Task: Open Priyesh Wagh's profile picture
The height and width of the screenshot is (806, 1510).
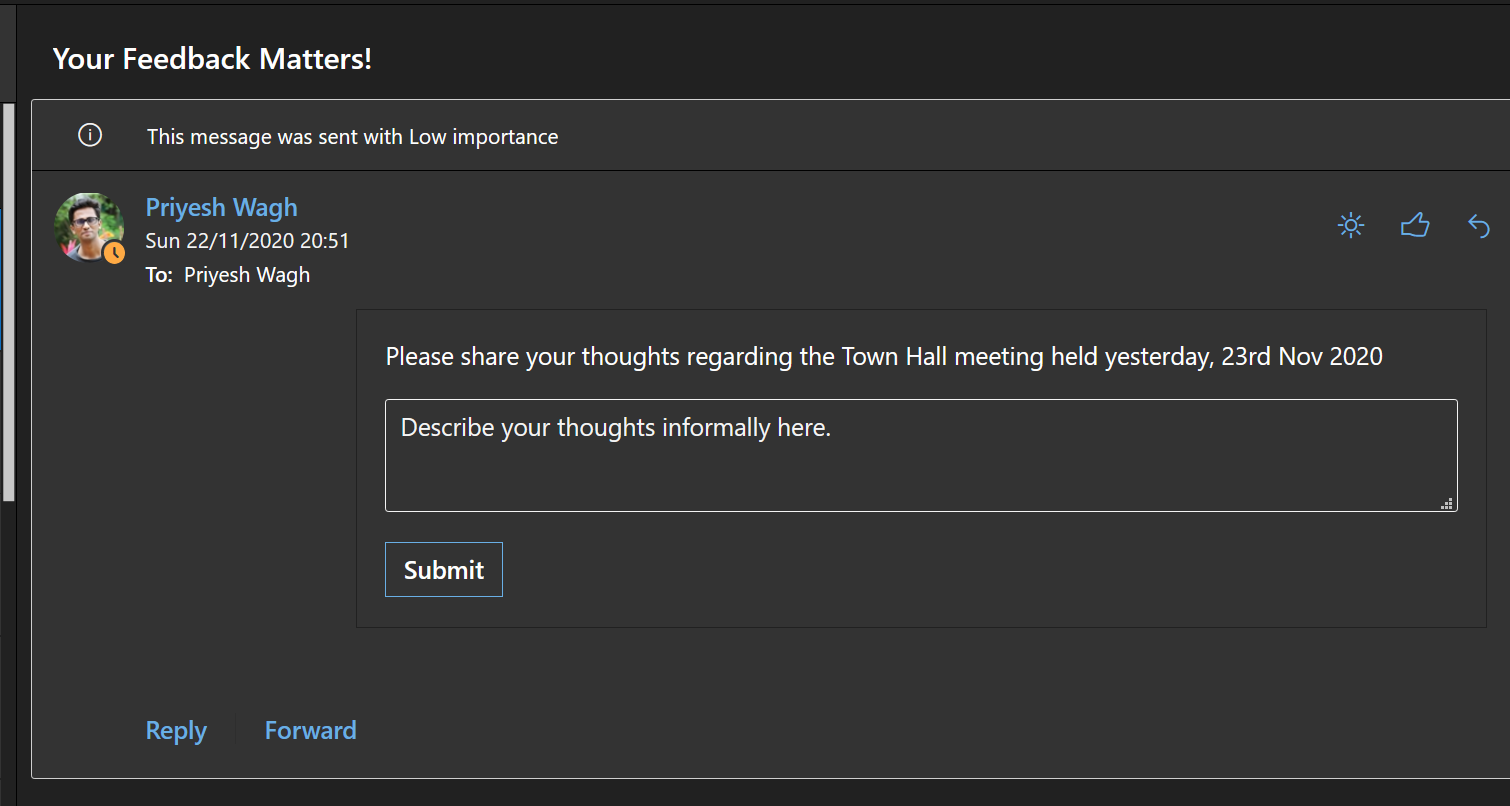Action: [88, 227]
